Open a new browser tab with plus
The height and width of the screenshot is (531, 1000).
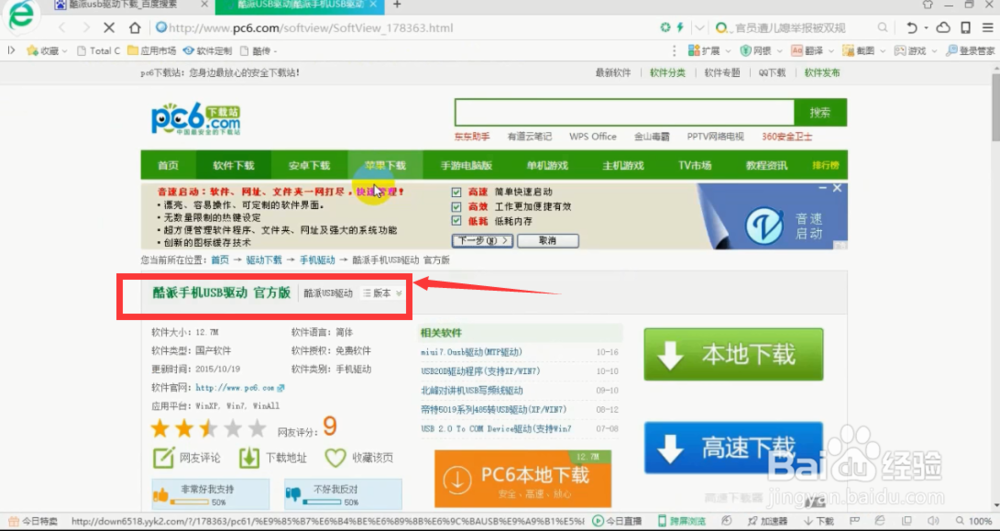[x=397, y=5]
